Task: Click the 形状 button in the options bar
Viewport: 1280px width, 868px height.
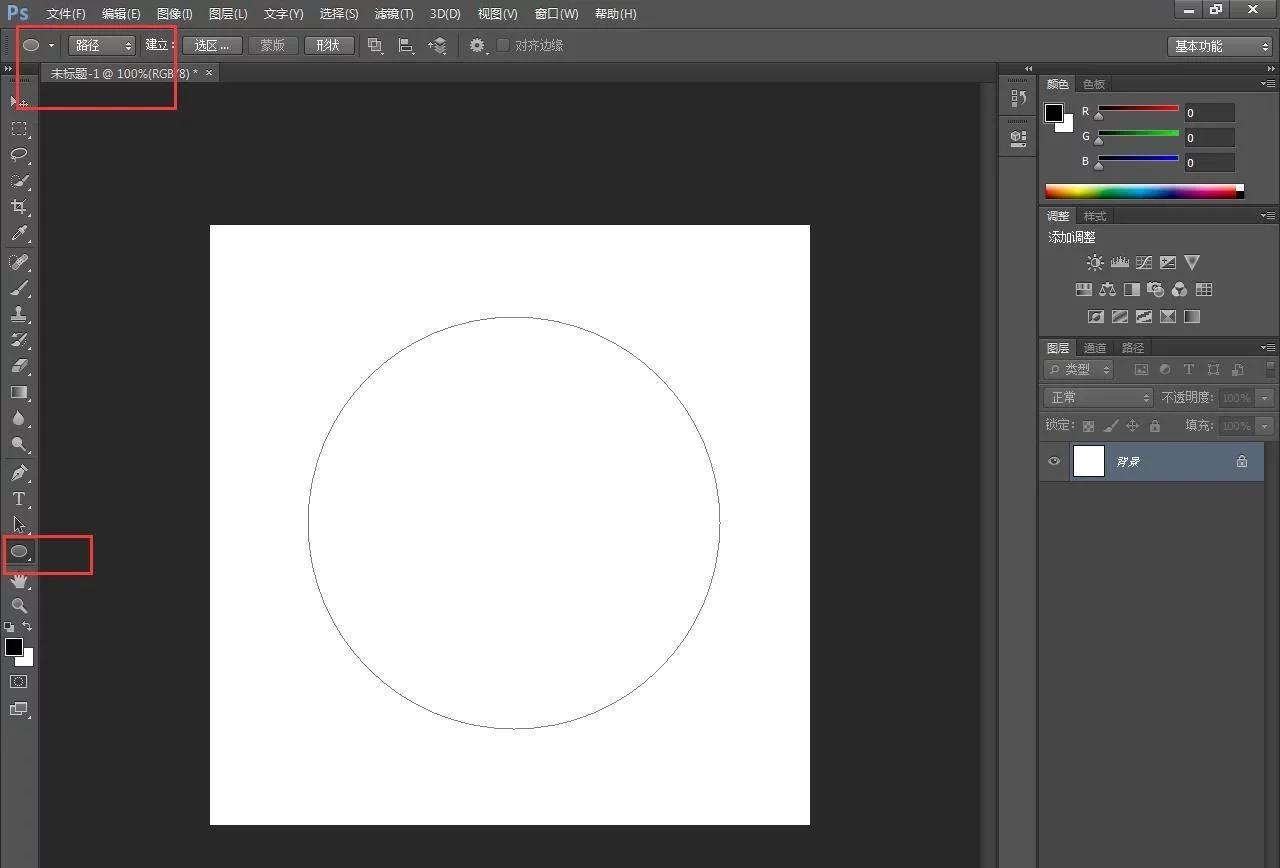Action: pos(329,45)
